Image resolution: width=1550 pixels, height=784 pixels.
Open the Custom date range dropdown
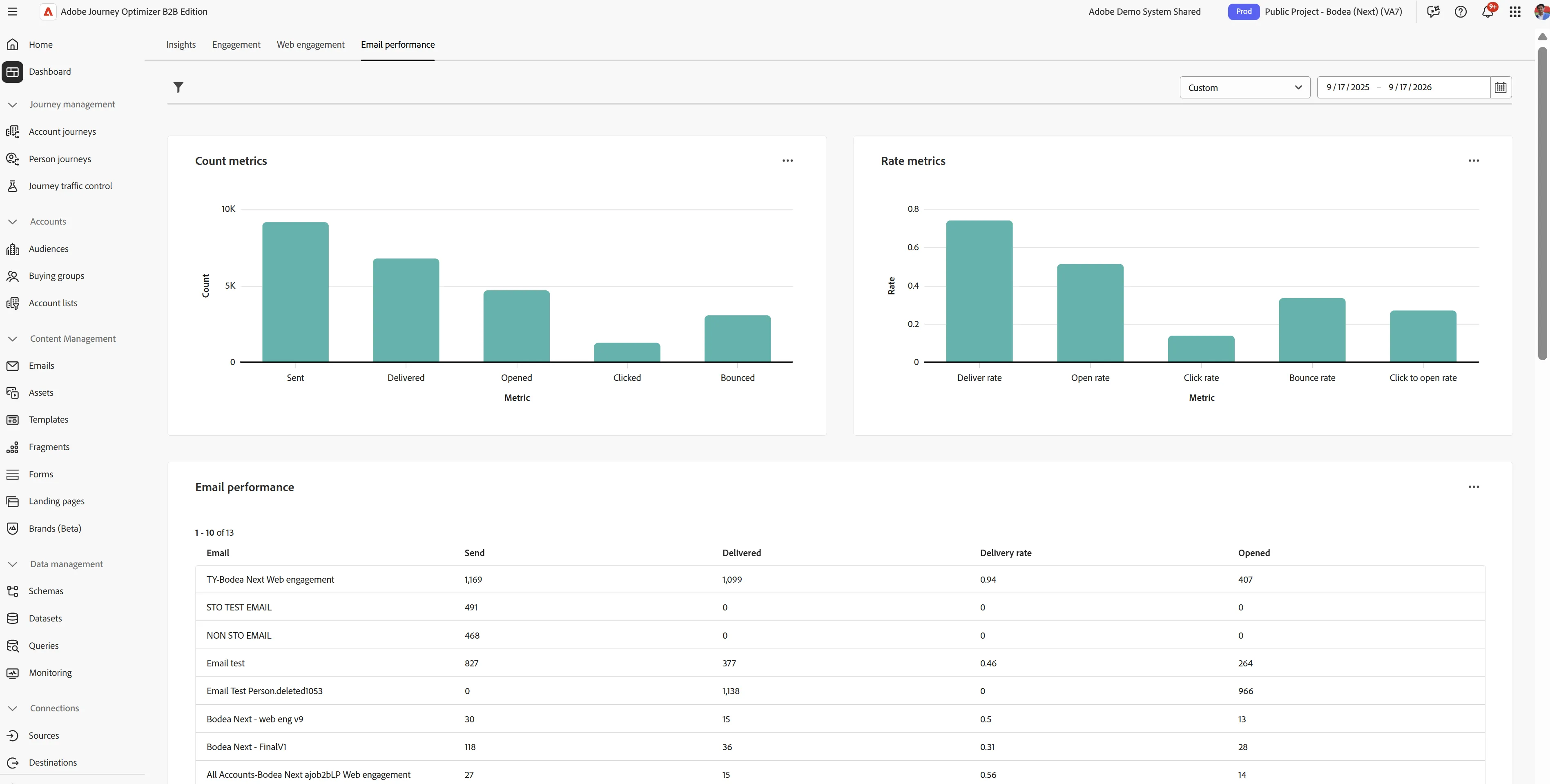pyautogui.click(x=1244, y=87)
